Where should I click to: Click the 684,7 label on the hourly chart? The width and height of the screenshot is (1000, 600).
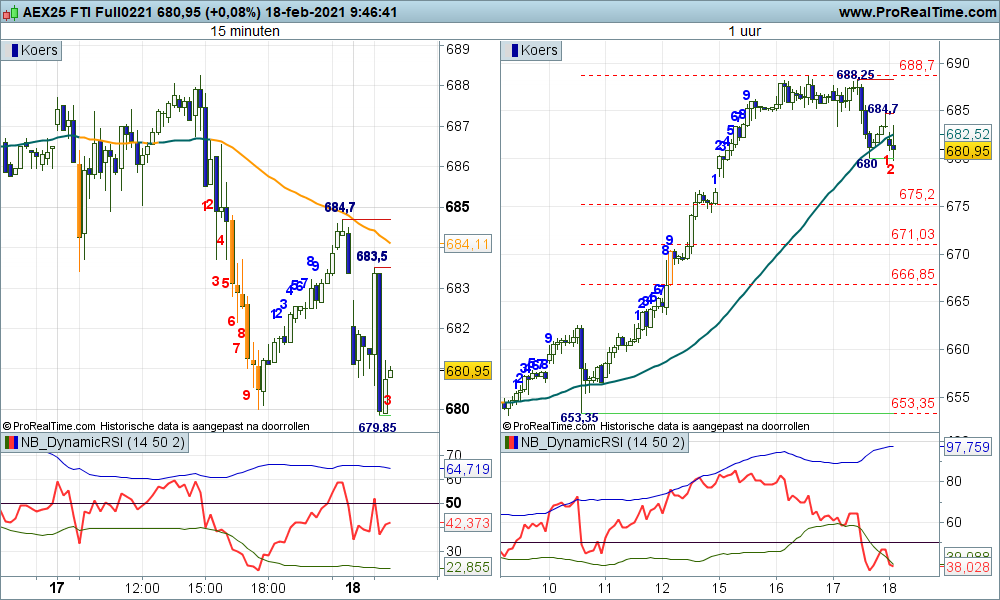coord(883,108)
